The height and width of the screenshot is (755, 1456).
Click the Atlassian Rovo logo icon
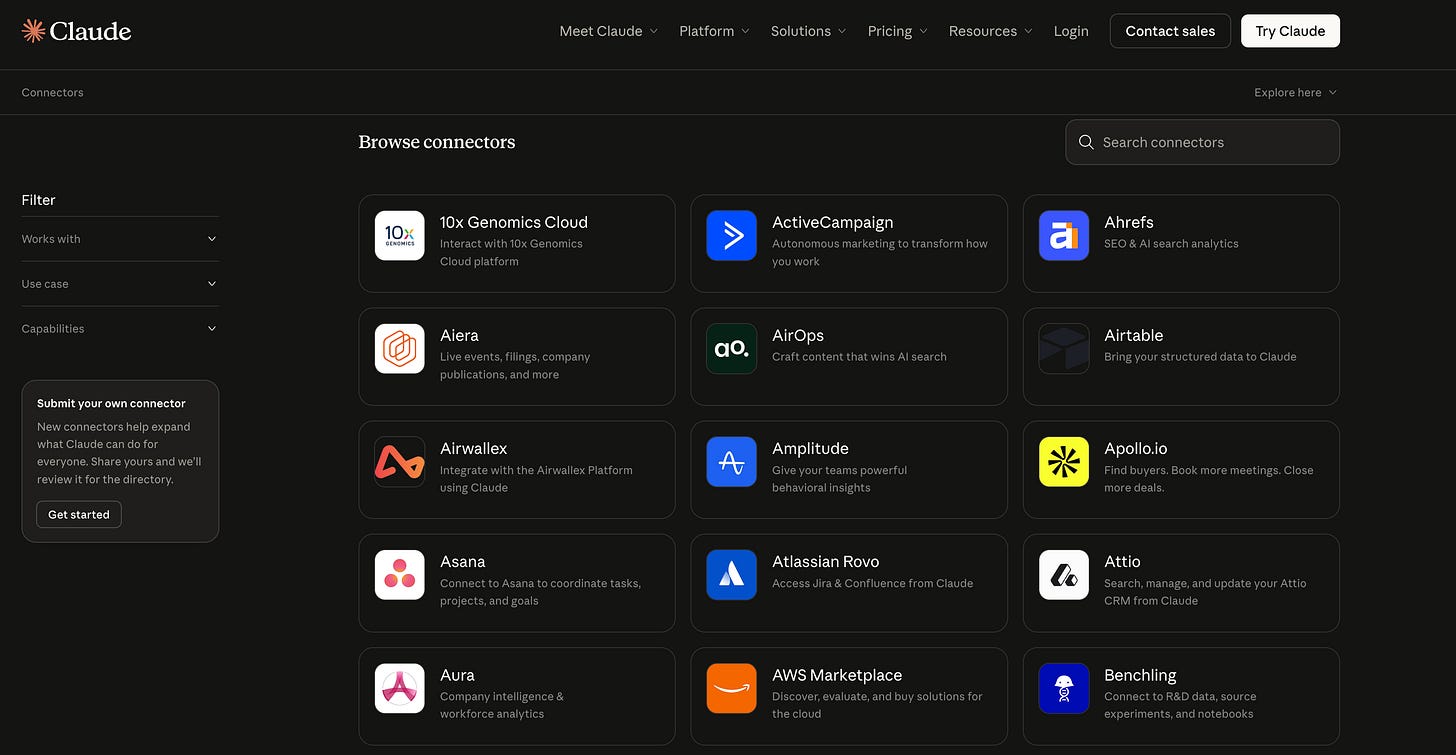click(731, 574)
